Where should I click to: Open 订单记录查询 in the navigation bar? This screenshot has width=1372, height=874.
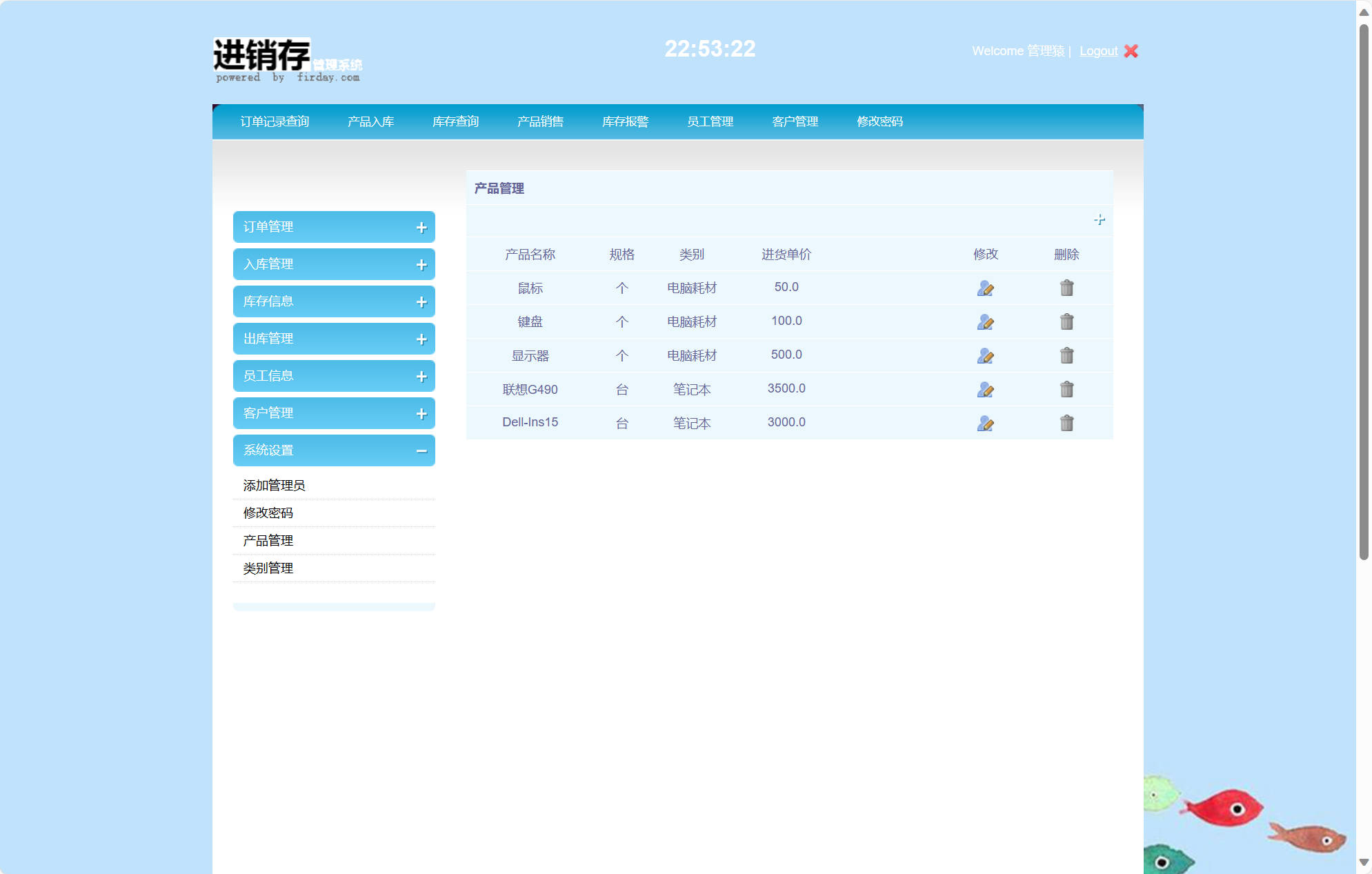(x=275, y=121)
